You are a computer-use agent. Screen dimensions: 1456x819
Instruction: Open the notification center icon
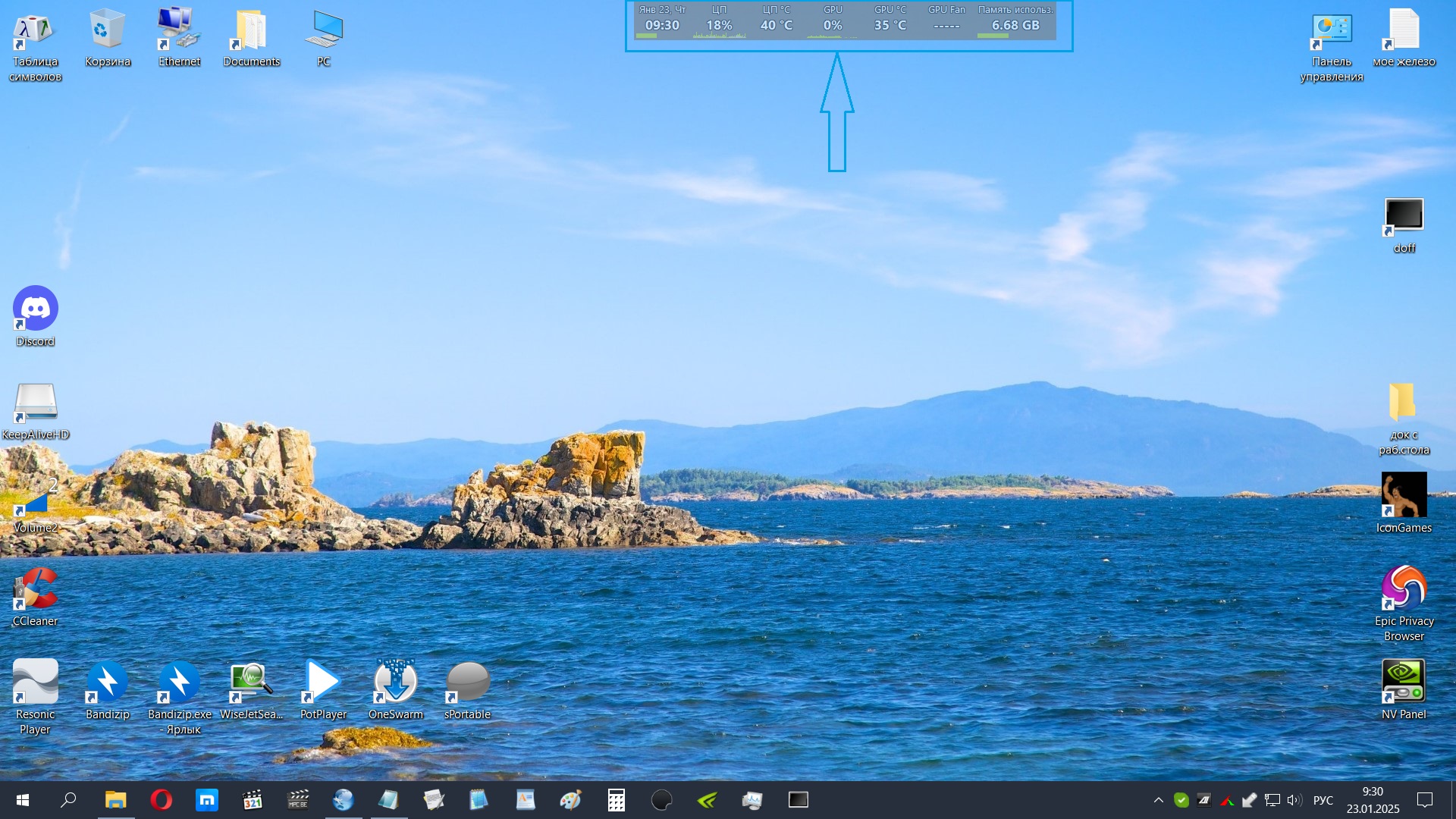1424,800
